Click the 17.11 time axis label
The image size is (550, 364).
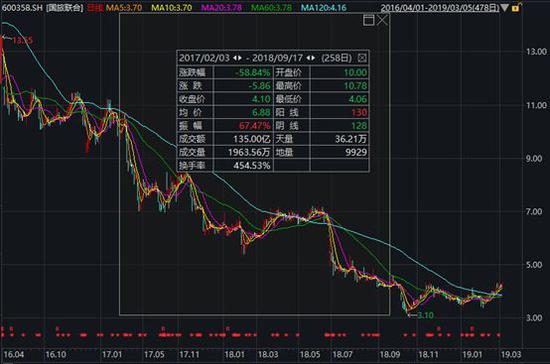coord(189,355)
